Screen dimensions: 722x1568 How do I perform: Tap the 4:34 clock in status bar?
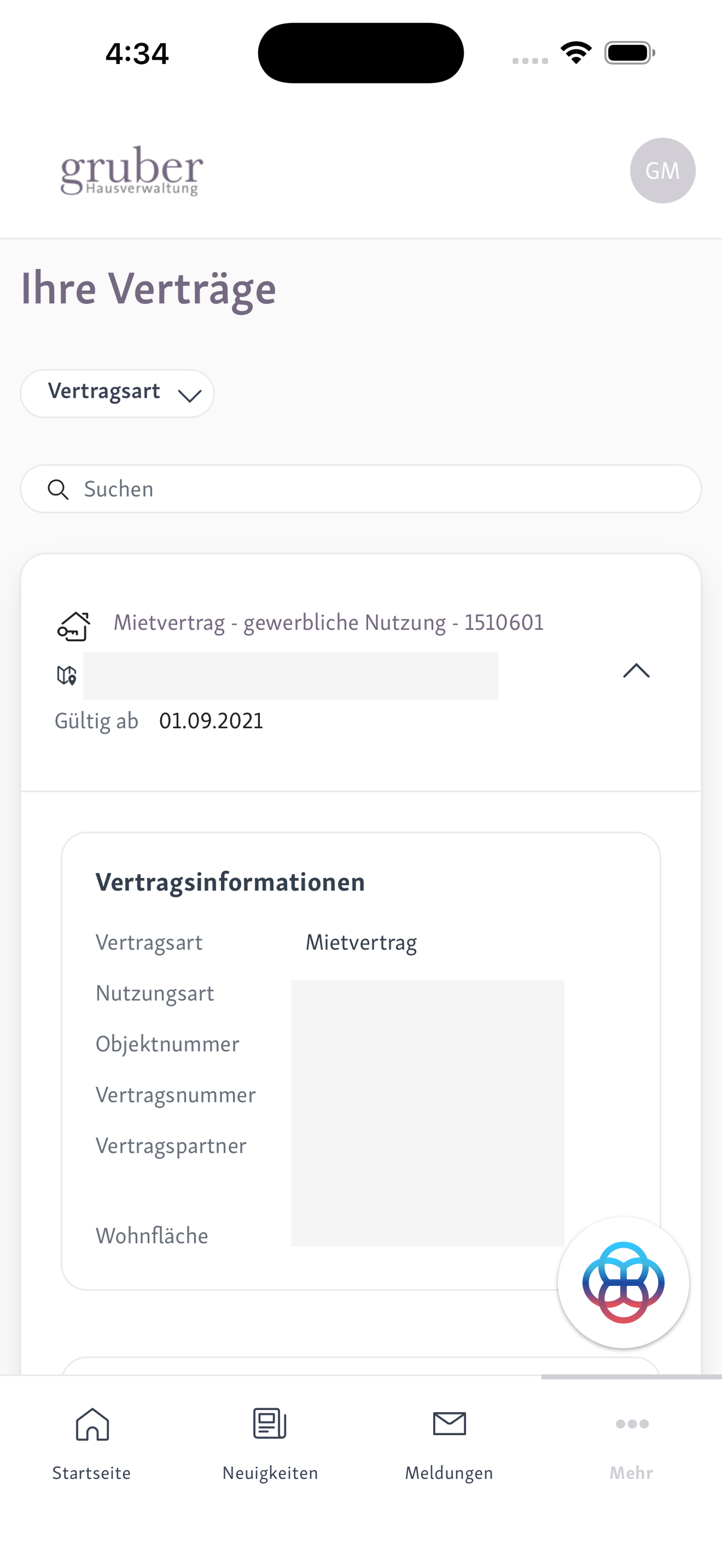click(137, 54)
